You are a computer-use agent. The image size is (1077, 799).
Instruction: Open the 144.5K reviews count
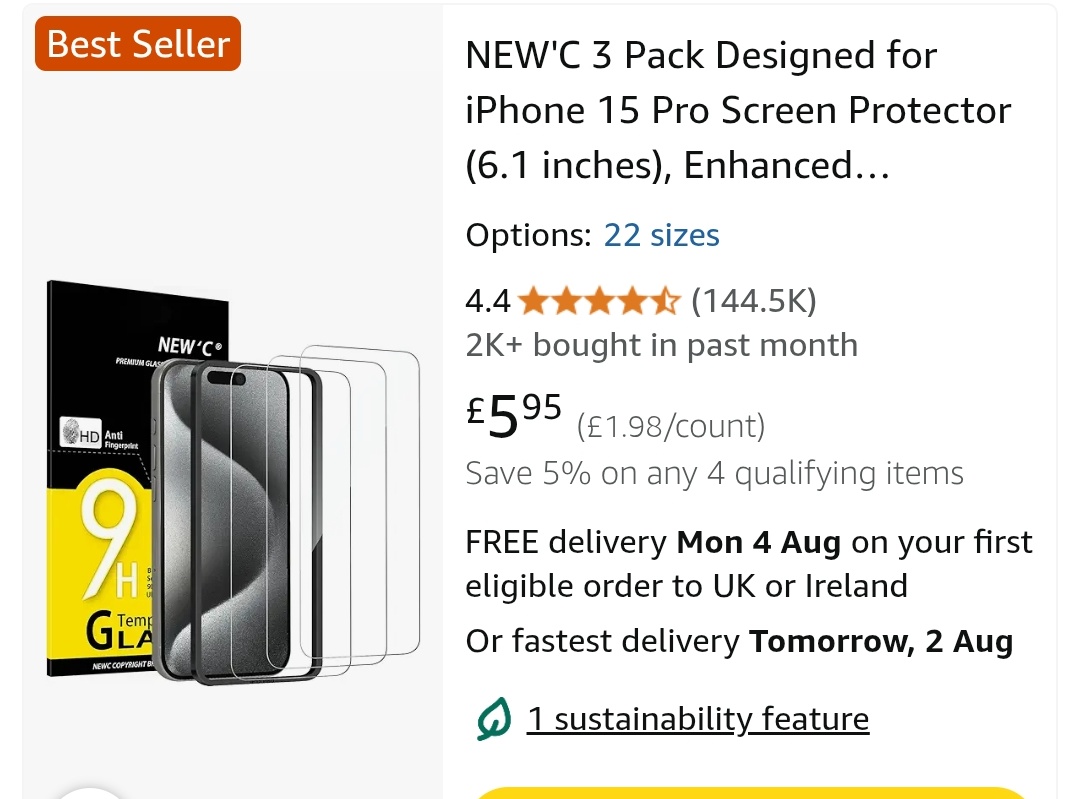(753, 301)
